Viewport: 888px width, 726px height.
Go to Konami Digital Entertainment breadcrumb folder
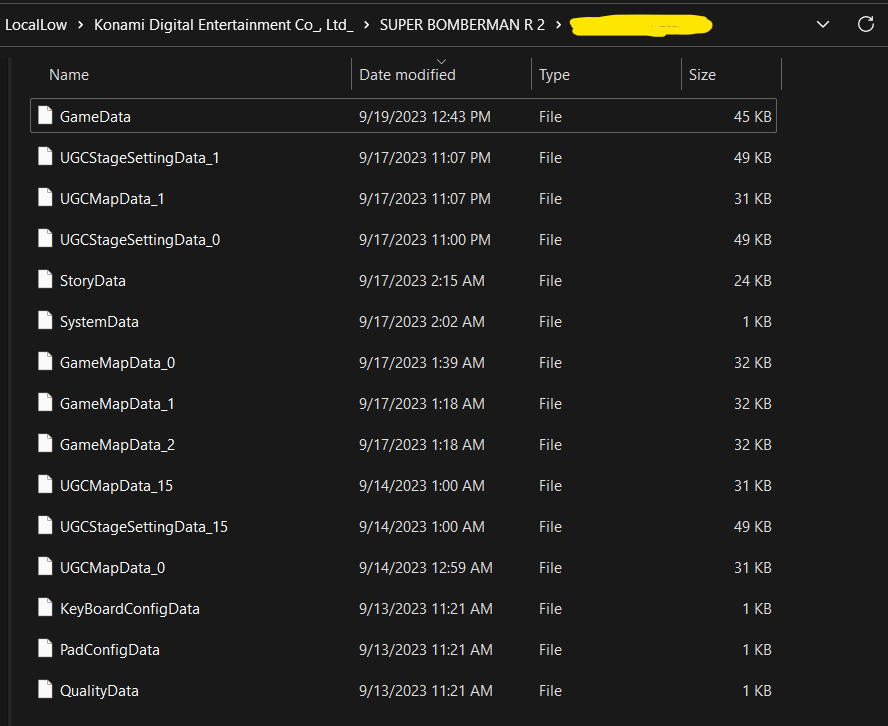tap(223, 25)
